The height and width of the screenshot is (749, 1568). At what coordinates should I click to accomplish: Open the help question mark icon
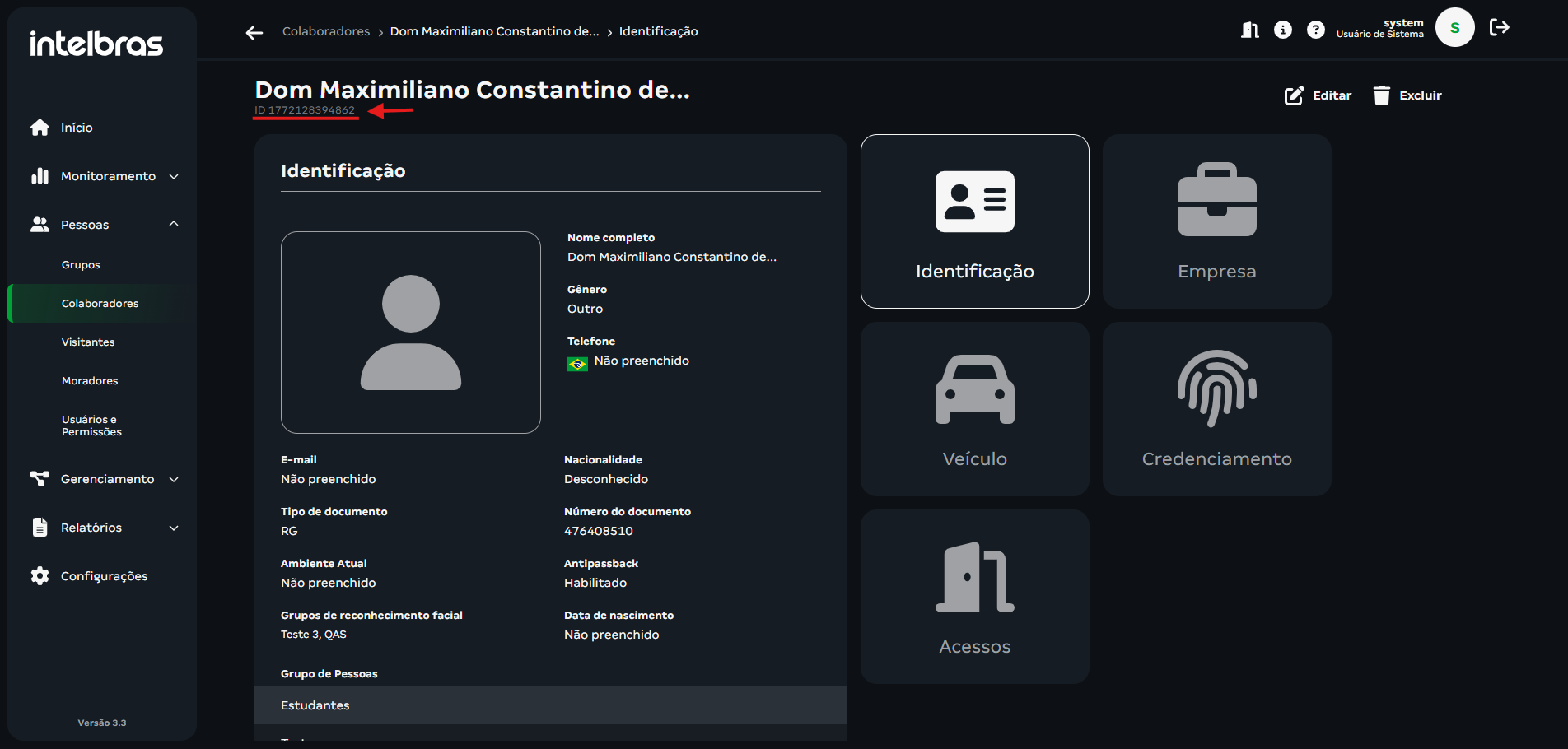1316,30
